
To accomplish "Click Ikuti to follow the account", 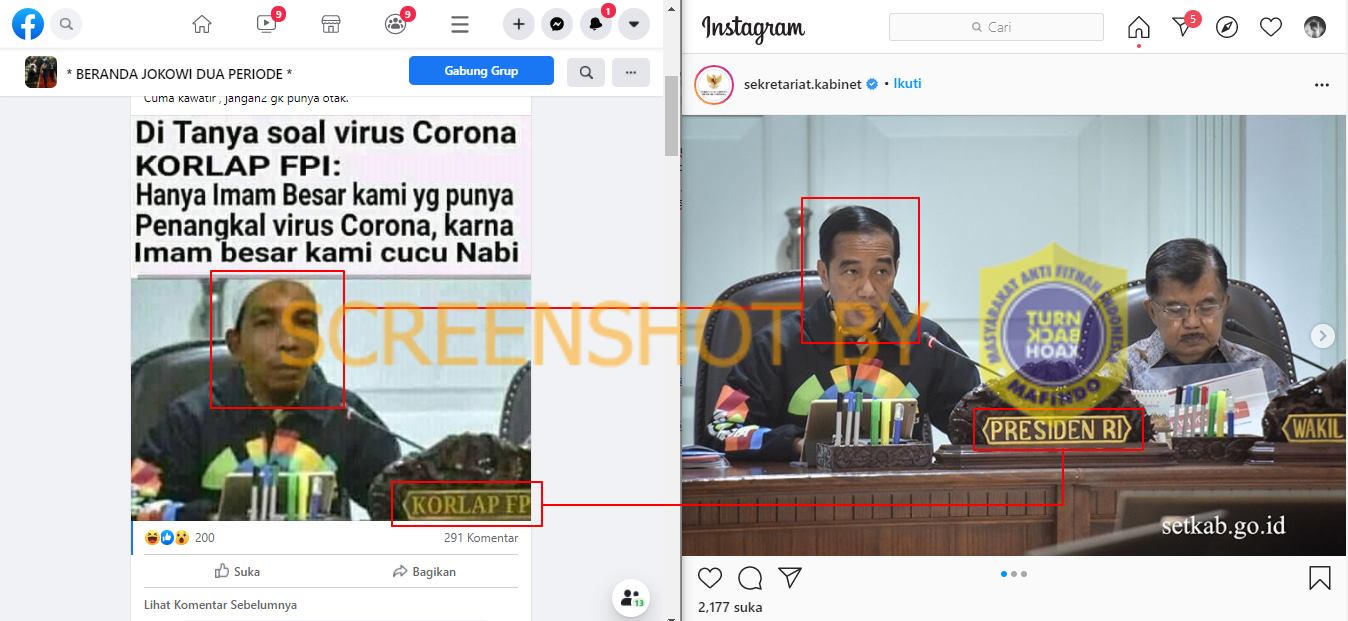I will pos(907,83).
